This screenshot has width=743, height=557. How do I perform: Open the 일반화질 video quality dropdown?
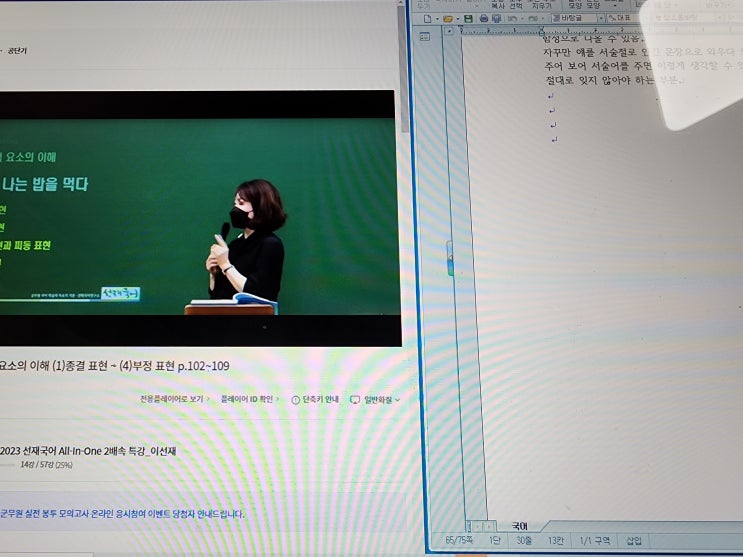point(381,400)
